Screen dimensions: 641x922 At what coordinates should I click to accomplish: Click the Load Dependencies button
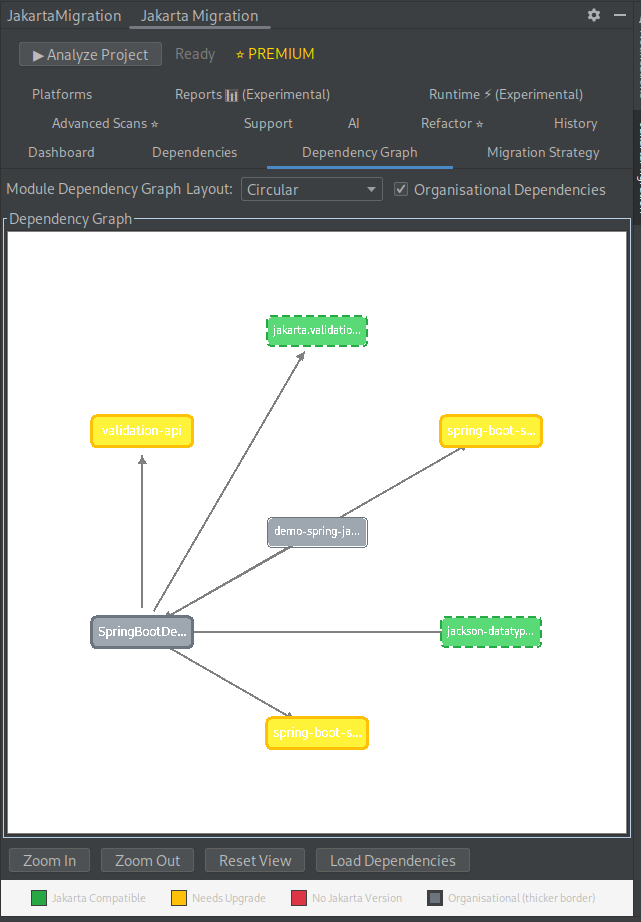[x=393, y=860]
